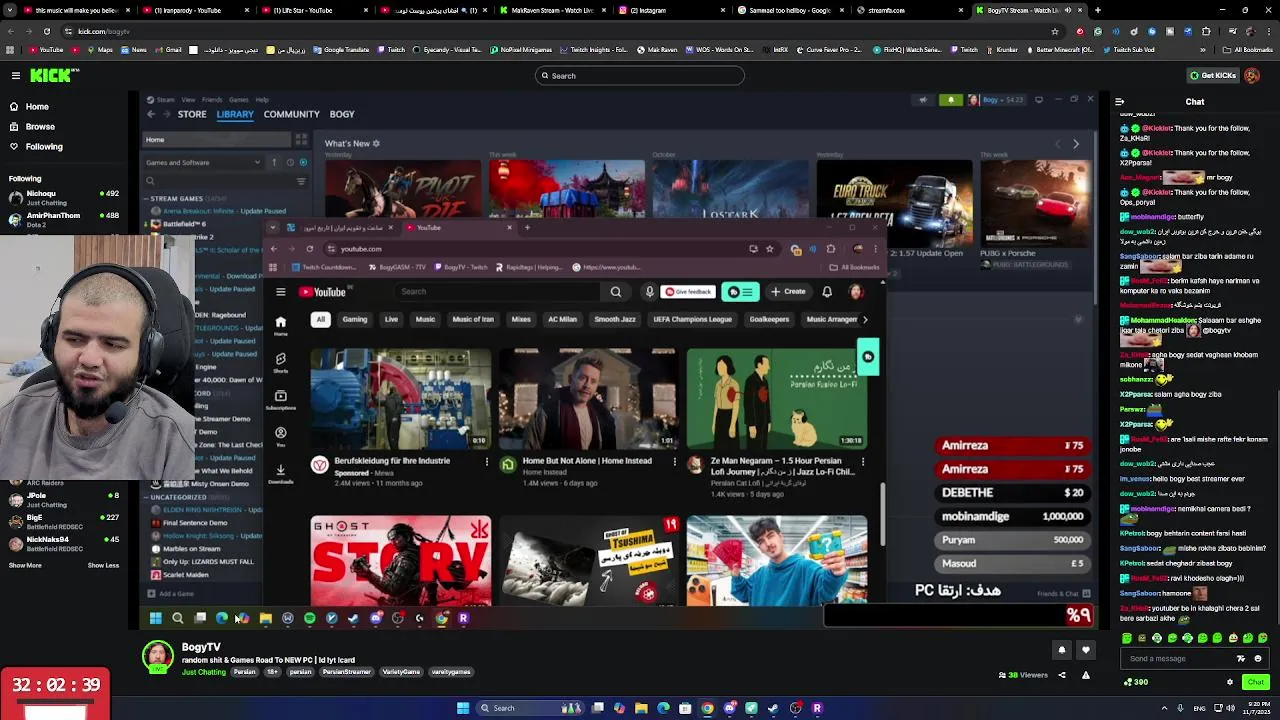This screenshot has width=1280, height=720.
Task: Open Home But Not Alone video thumbnail
Action: (588, 398)
